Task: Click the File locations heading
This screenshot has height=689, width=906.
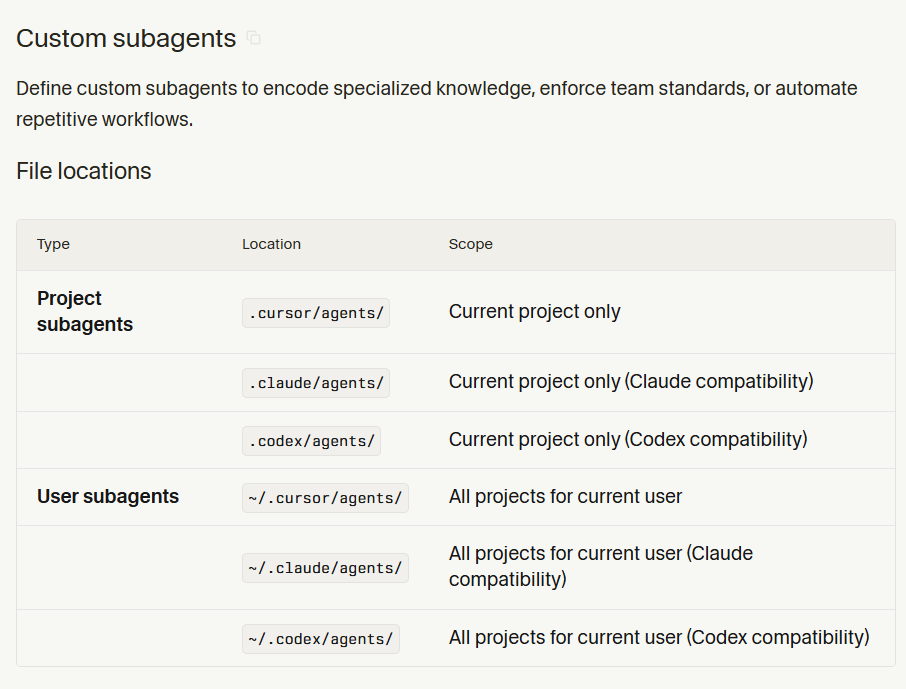Action: (84, 171)
